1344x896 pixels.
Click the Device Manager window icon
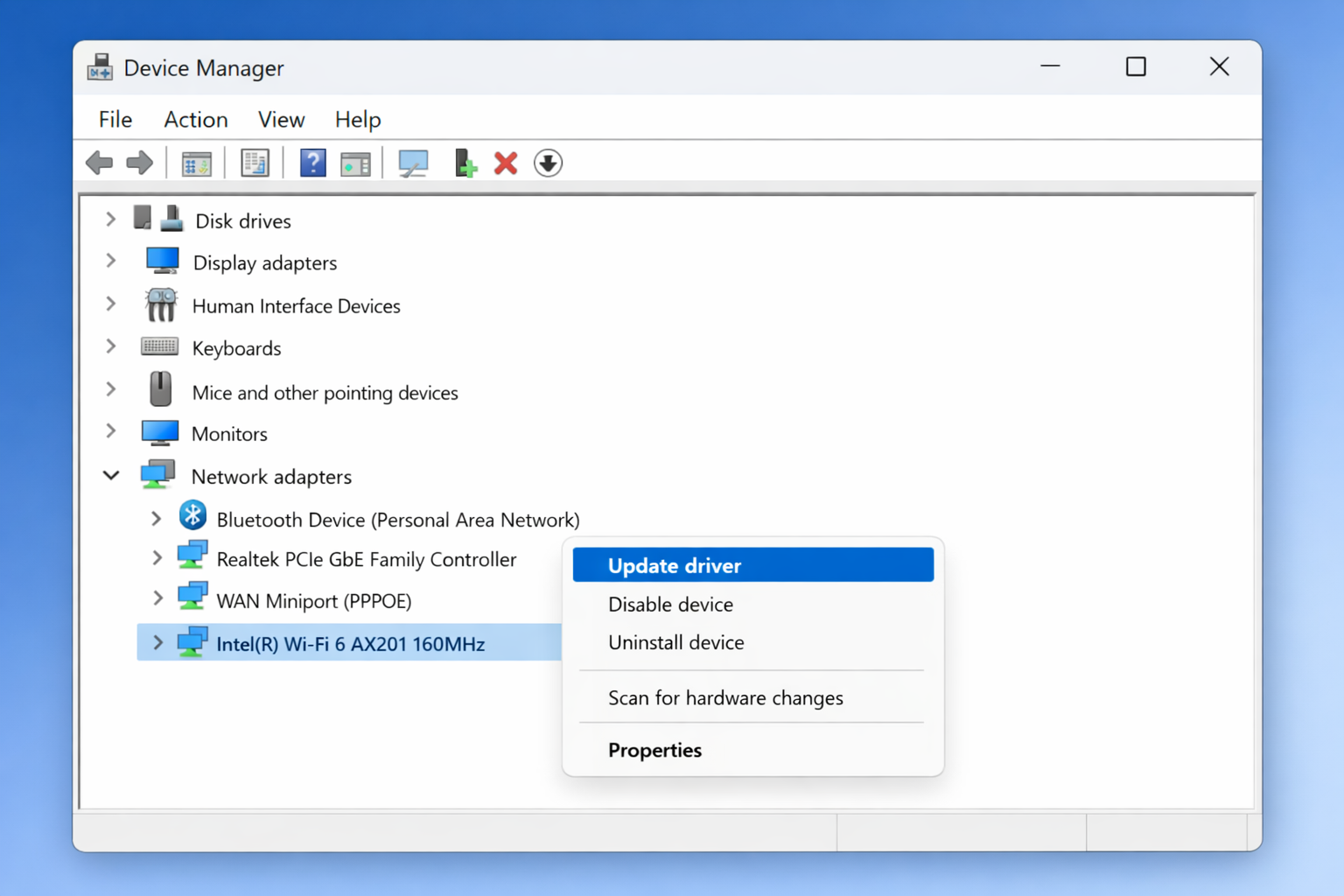click(x=99, y=67)
